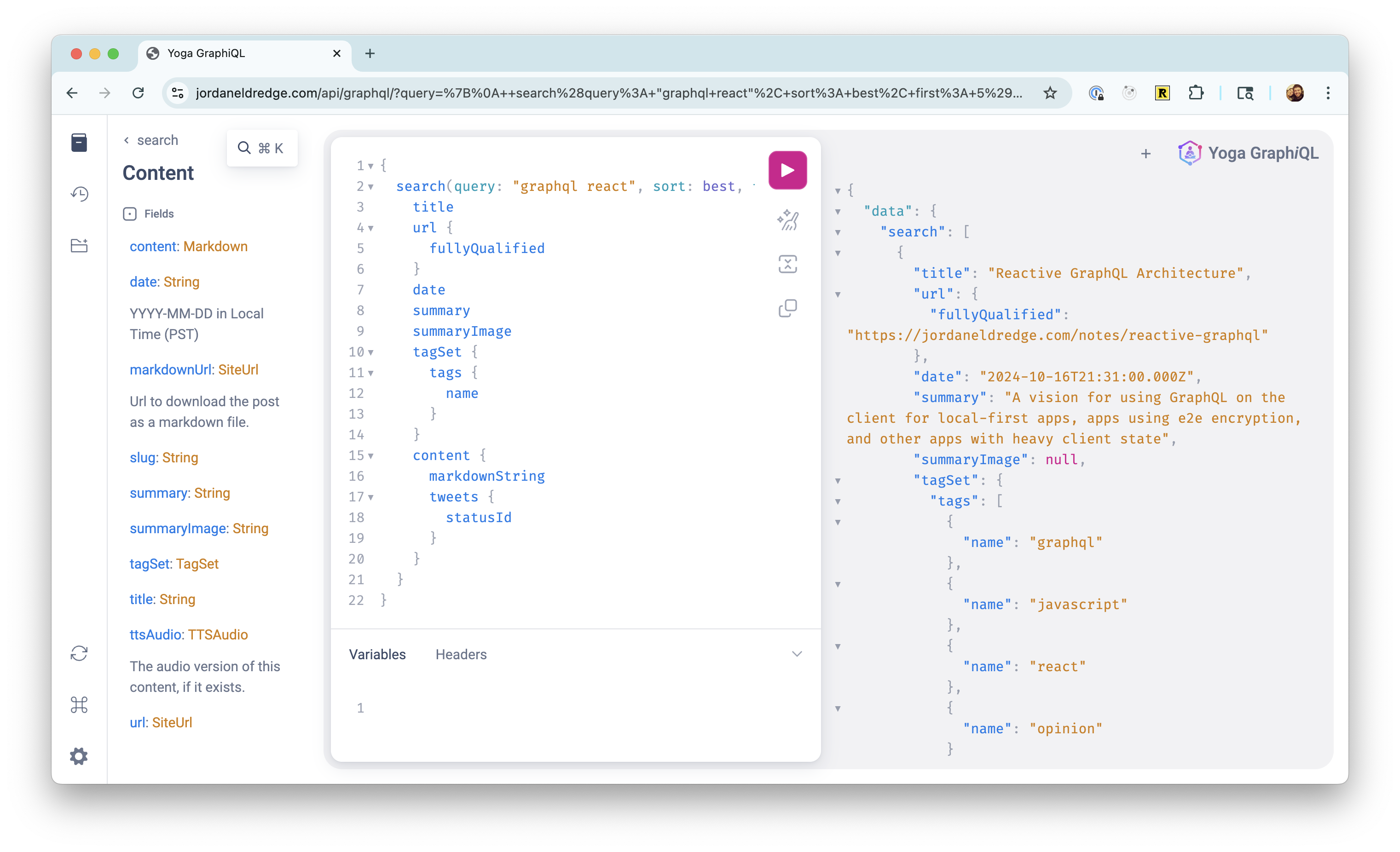
Task: Show the query History panel
Action: [79, 194]
